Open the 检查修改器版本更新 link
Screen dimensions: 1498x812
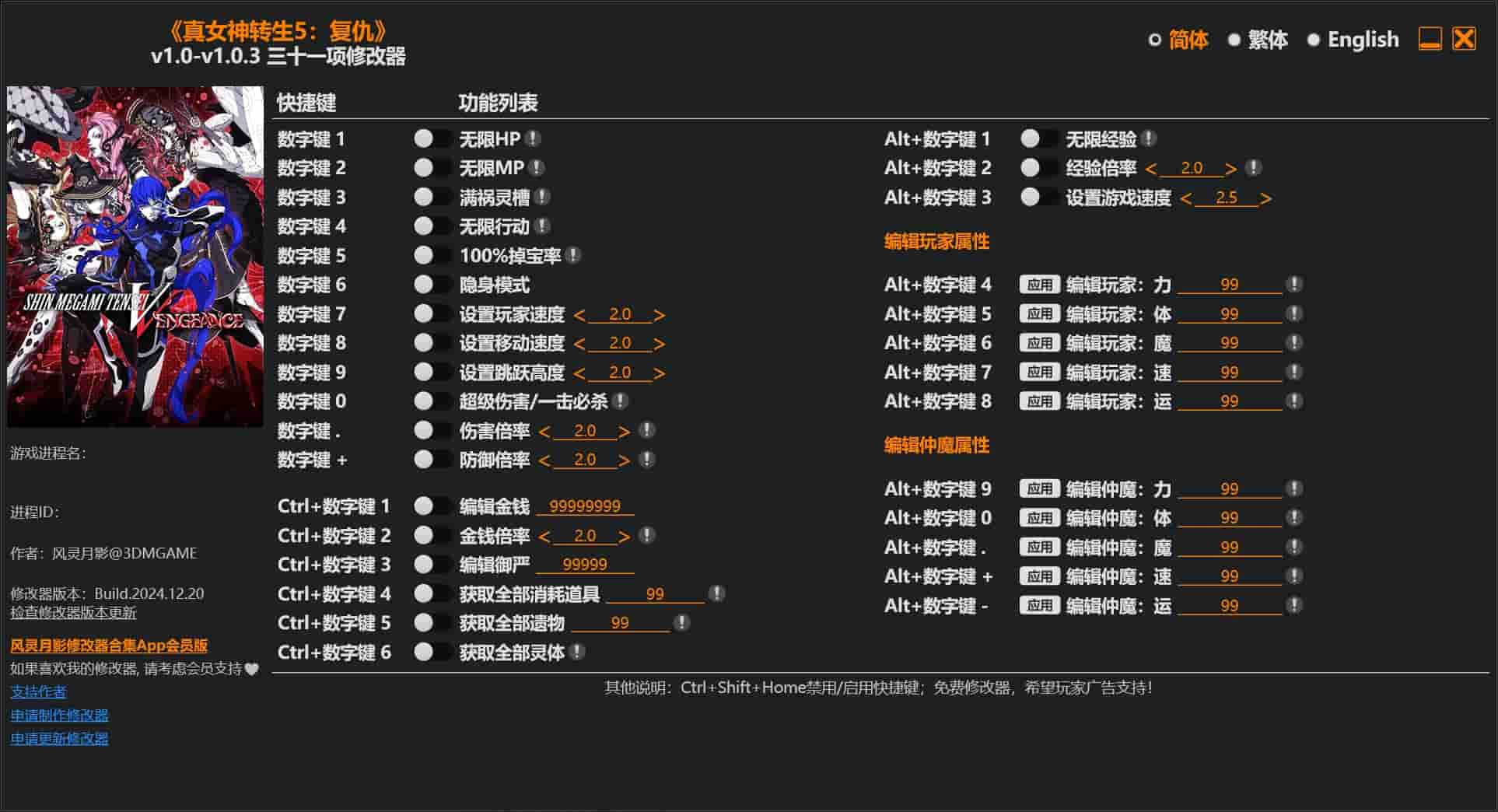(73, 613)
